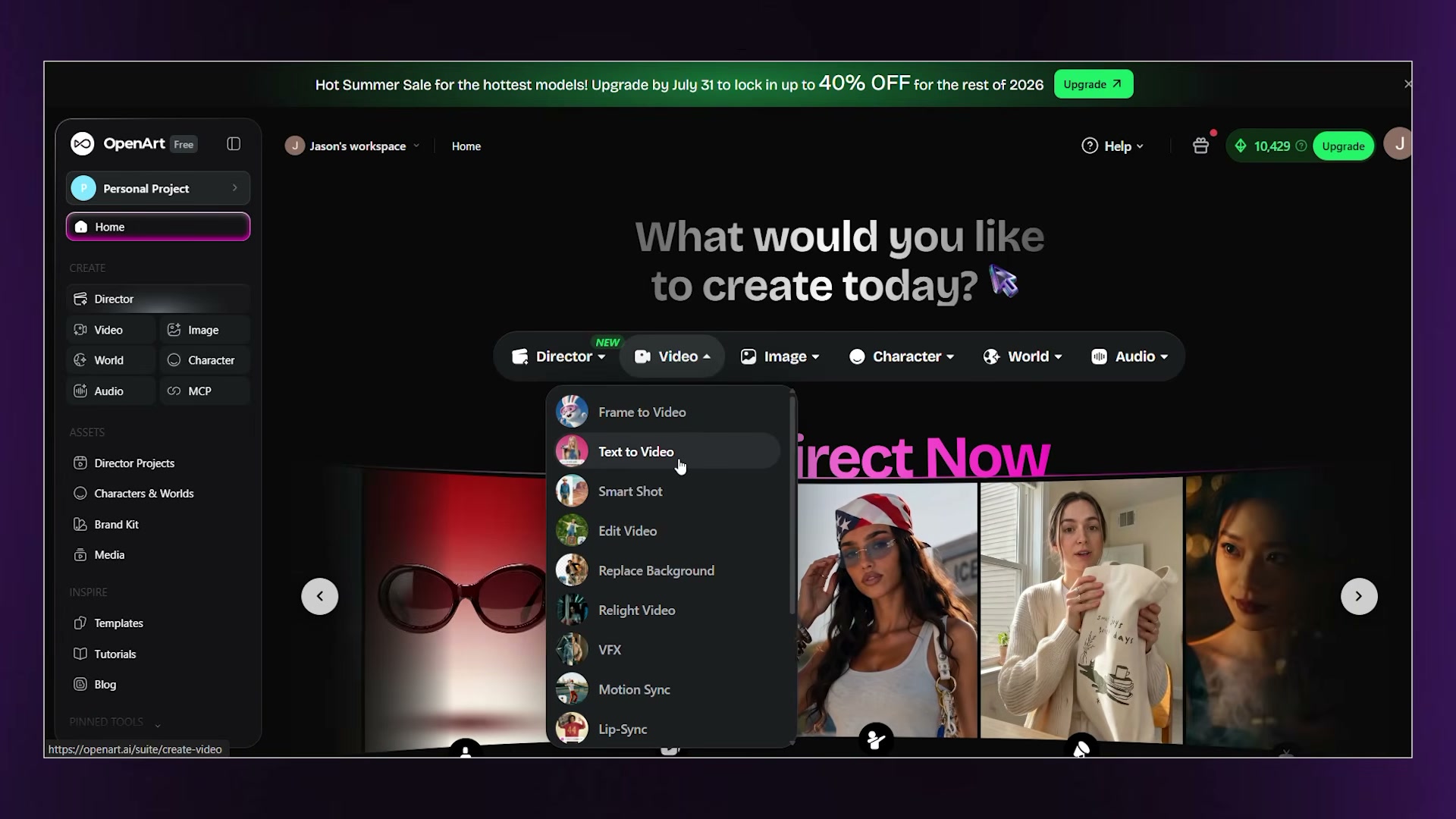The height and width of the screenshot is (819, 1456).
Task: Click the credits info question icon
Action: point(1301,146)
